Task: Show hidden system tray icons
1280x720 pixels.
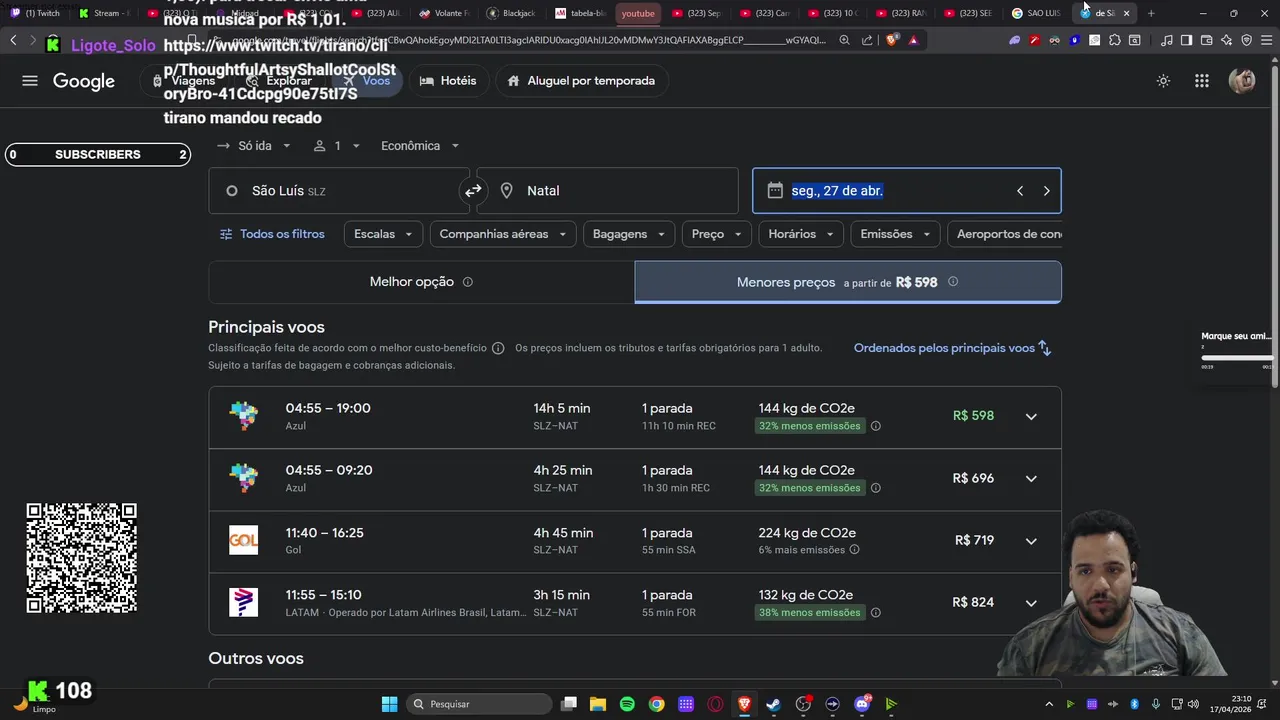Action: click(1049, 704)
